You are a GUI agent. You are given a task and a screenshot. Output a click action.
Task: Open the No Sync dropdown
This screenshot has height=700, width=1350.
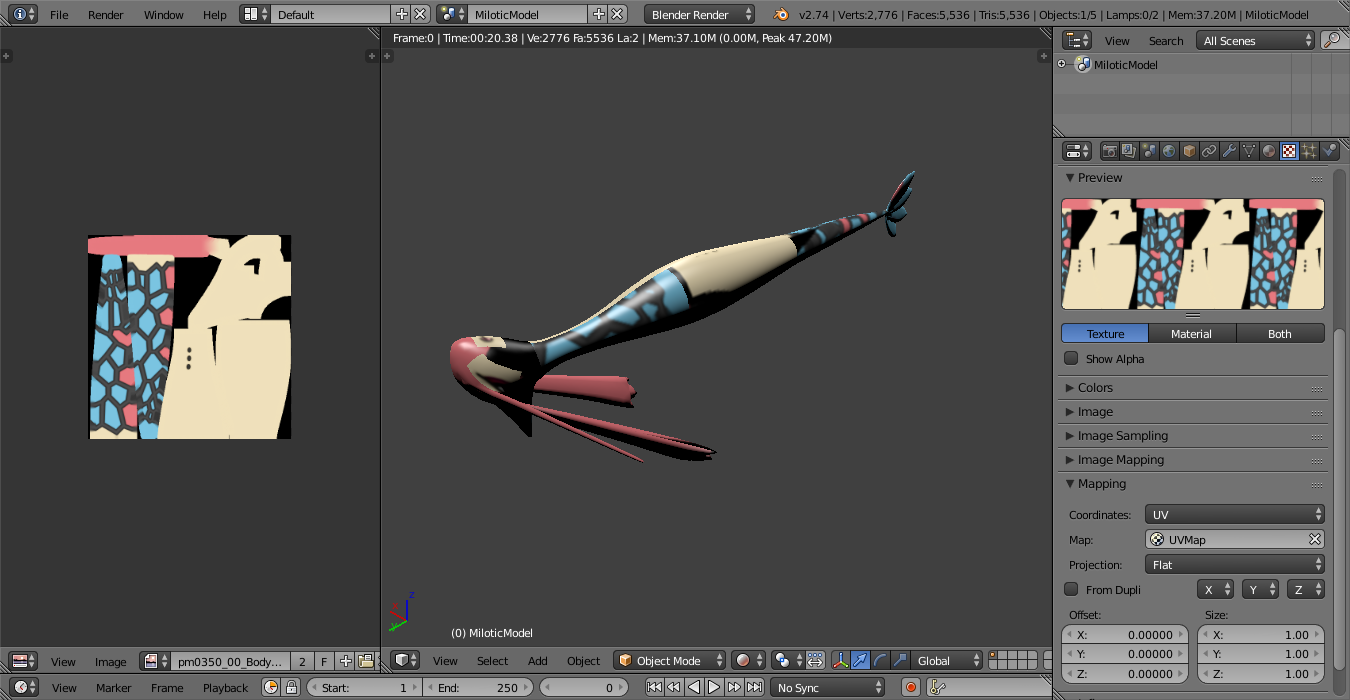click(829, 687)
